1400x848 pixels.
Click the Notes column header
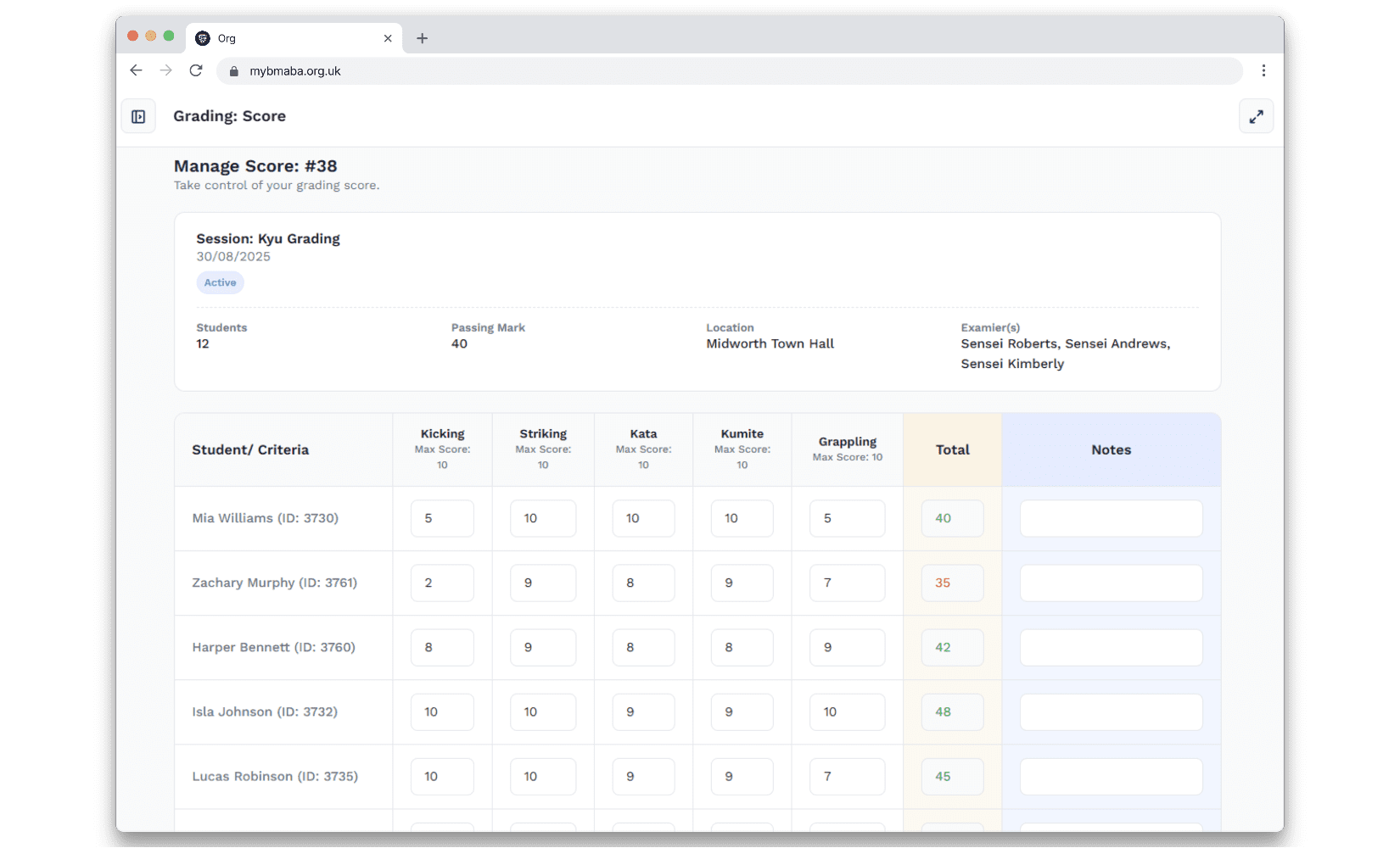(1111, 449)
